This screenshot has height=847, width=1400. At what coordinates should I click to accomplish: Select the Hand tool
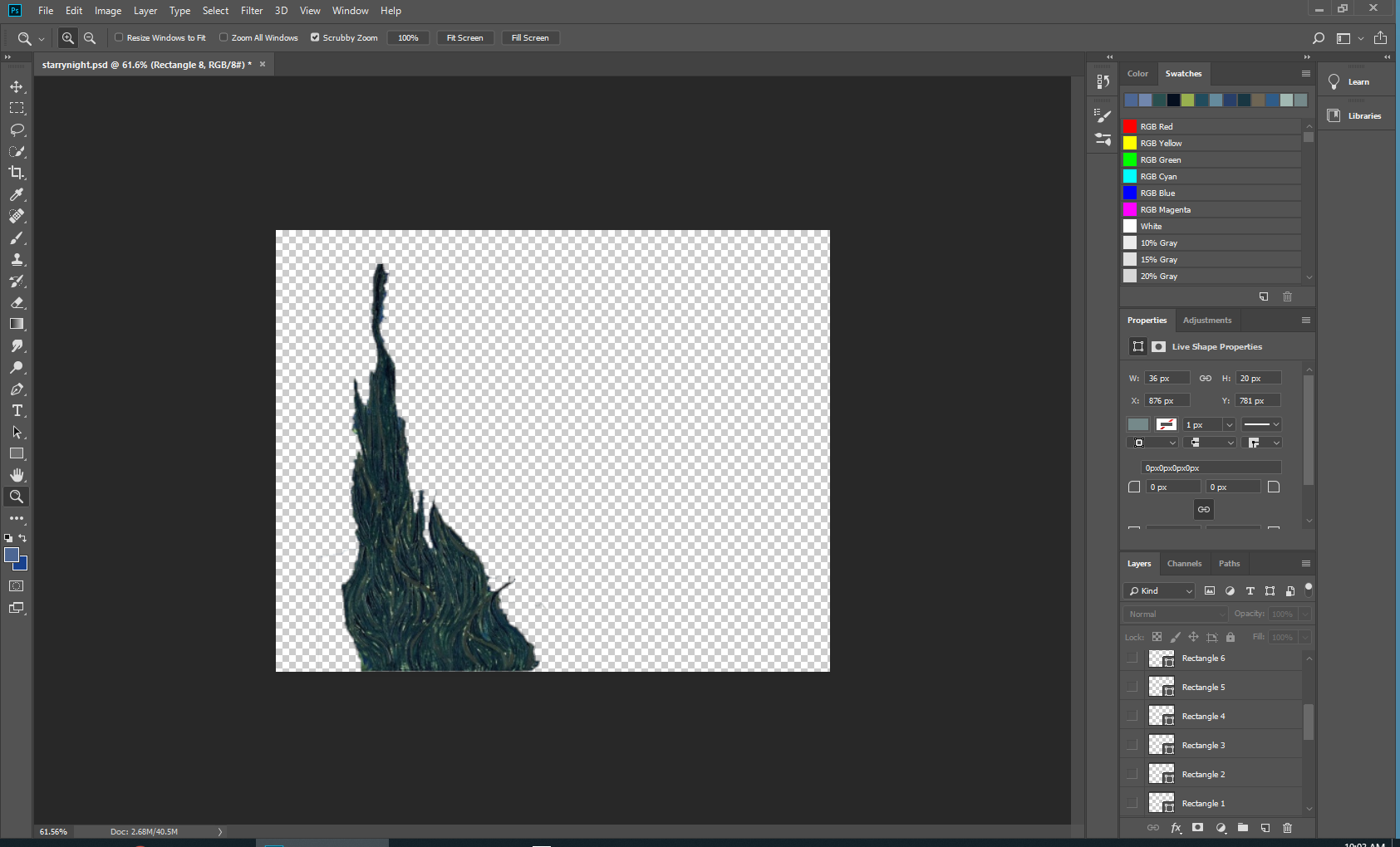point(17,475)
